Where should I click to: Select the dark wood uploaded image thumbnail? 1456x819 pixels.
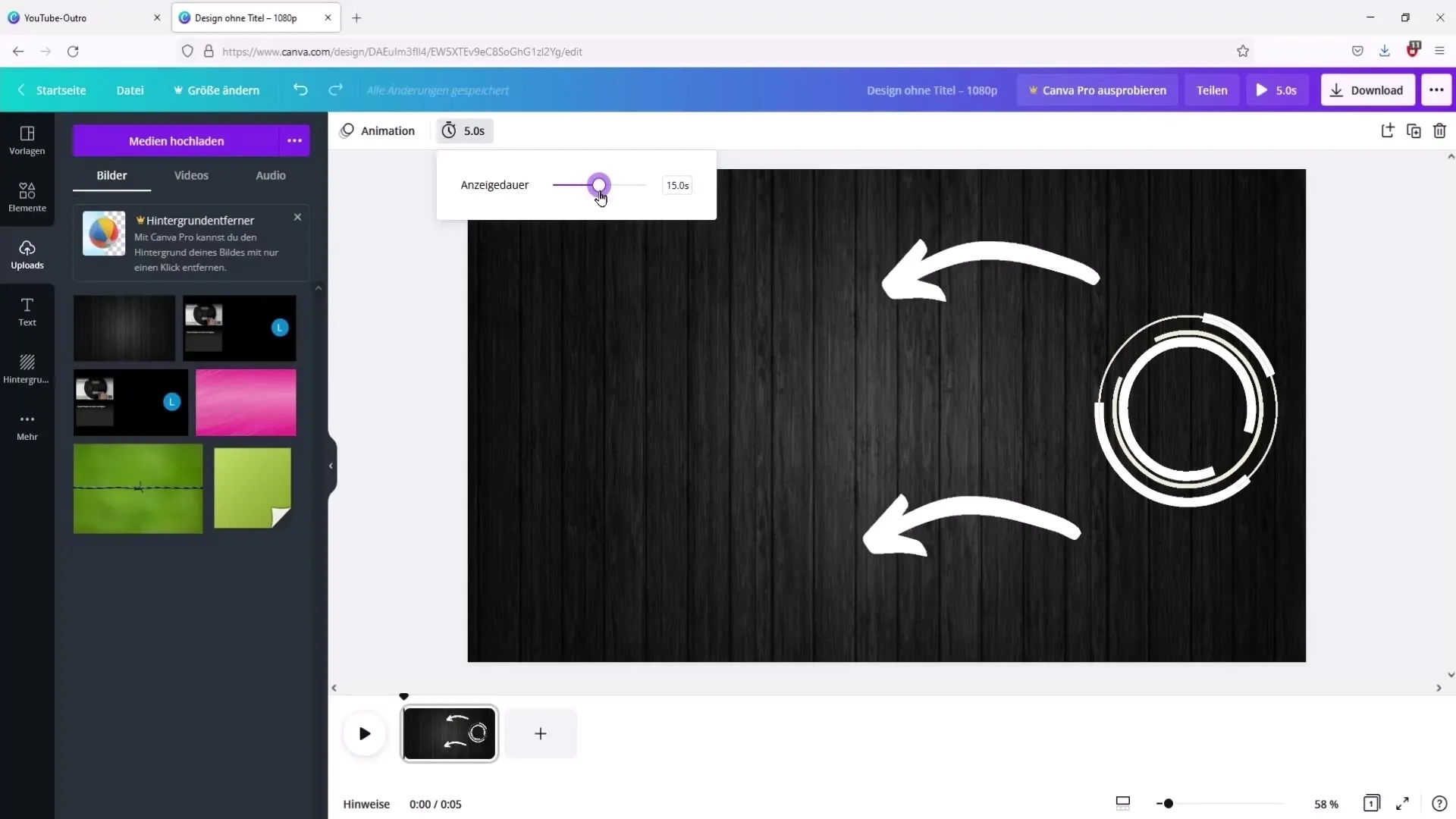pyautogui.click(x=124, y=328)
